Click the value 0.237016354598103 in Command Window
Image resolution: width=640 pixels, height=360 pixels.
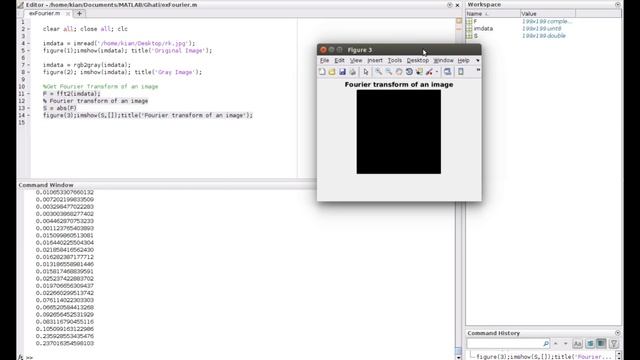(65, 343)
